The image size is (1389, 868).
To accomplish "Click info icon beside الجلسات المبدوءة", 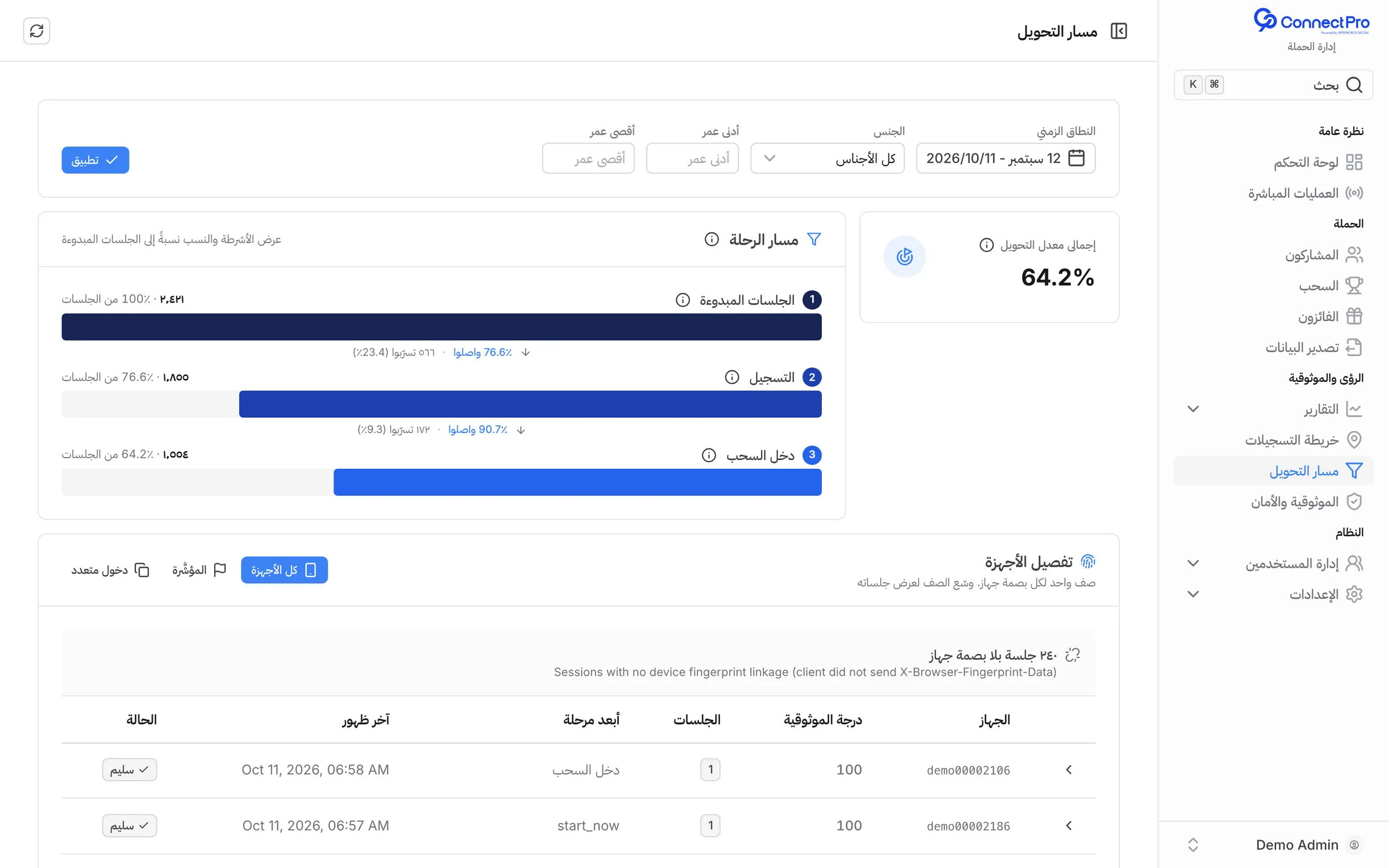I will click(683, 300).
